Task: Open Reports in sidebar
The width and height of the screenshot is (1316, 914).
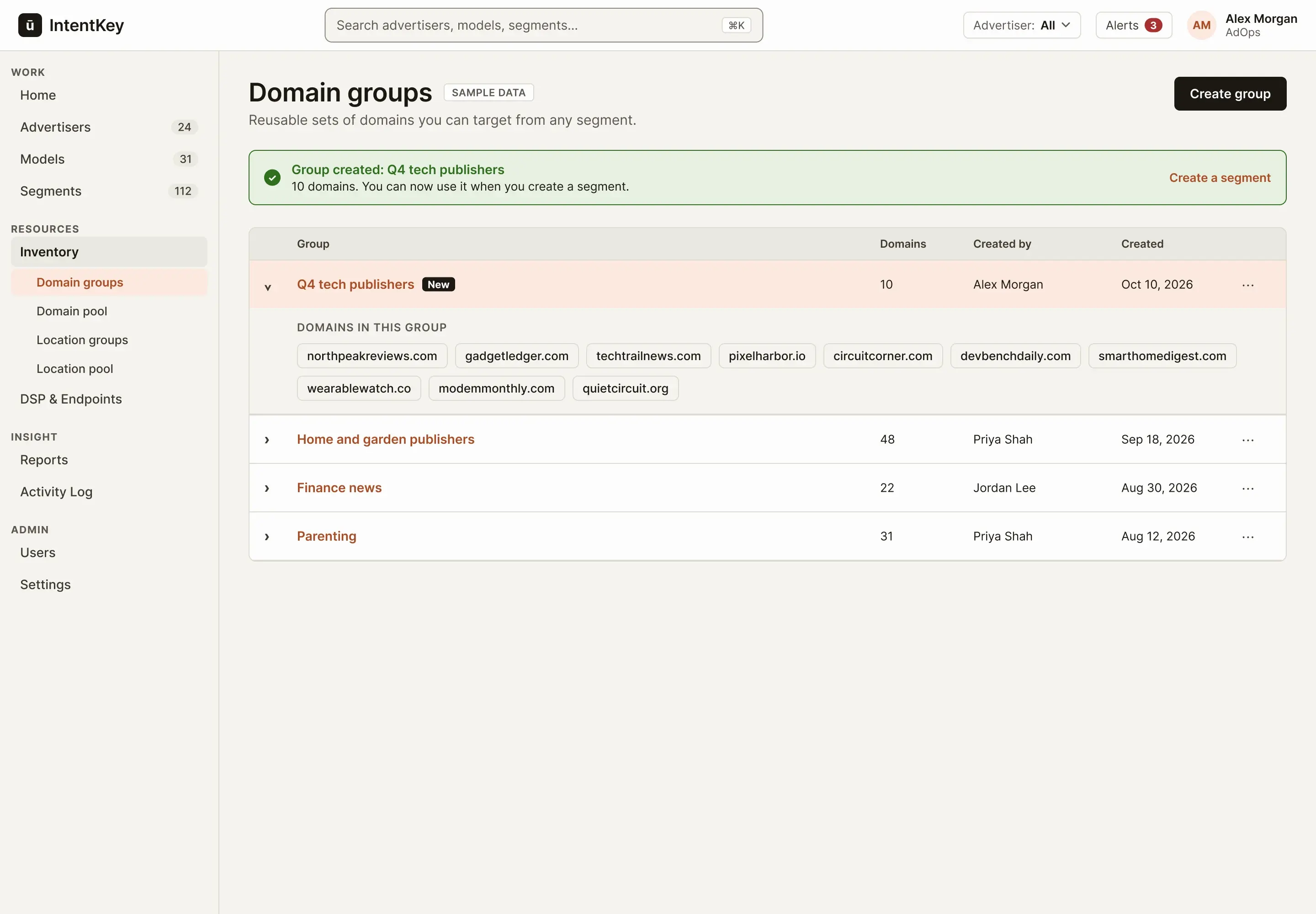Action: click(109, 460)
